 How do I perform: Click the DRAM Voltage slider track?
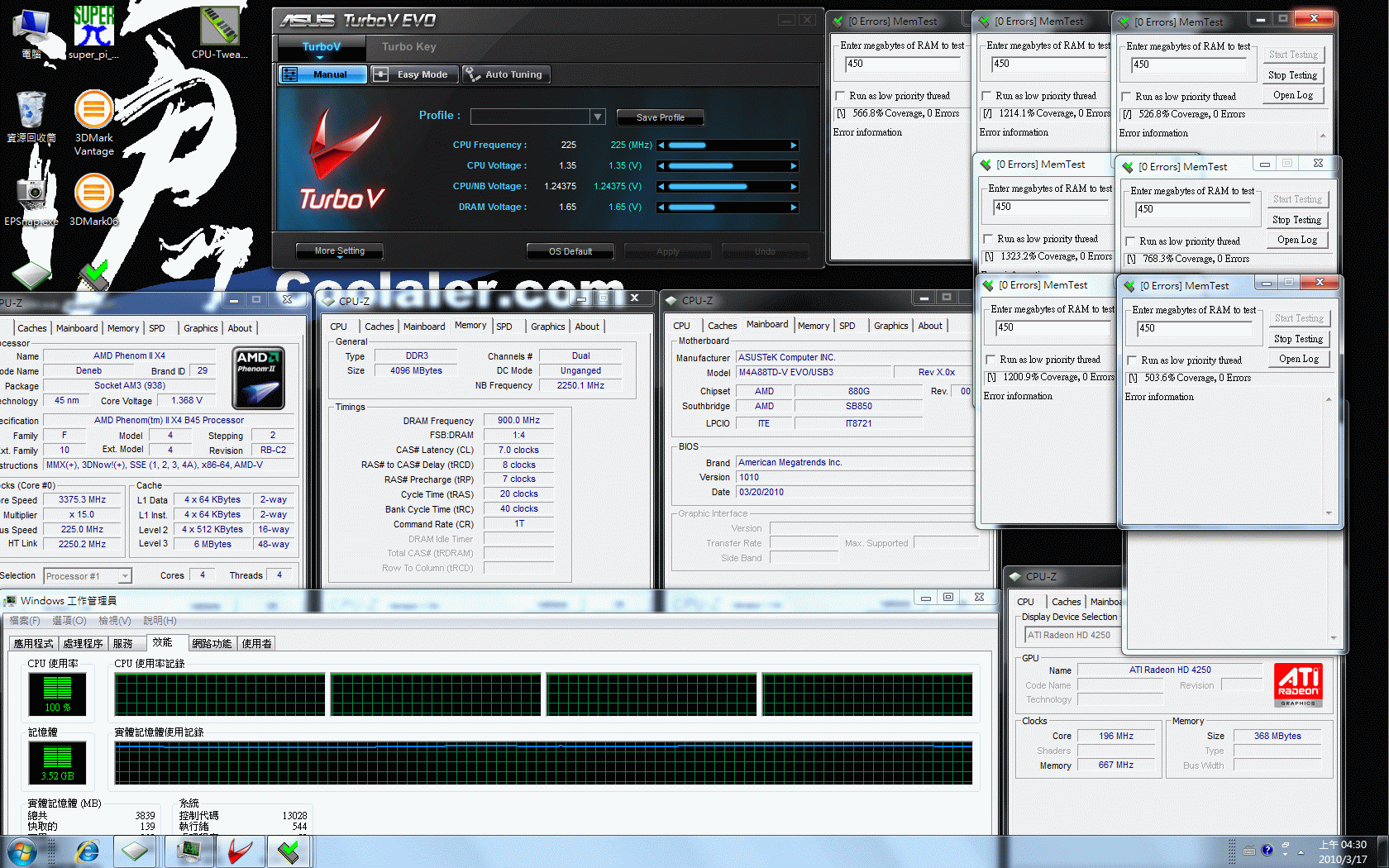pyautogui.click(x=728, y=207)
